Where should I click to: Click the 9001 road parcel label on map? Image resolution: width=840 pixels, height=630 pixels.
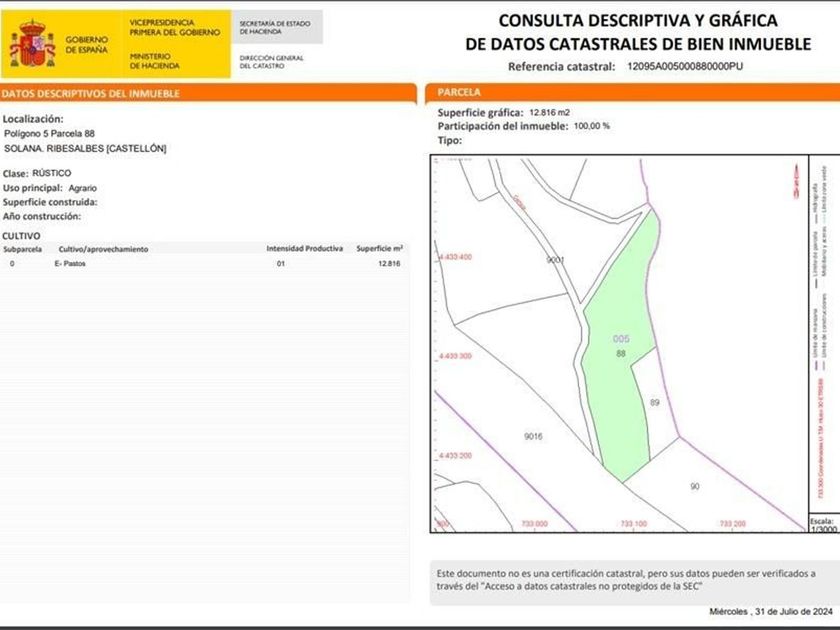(556, 260)
